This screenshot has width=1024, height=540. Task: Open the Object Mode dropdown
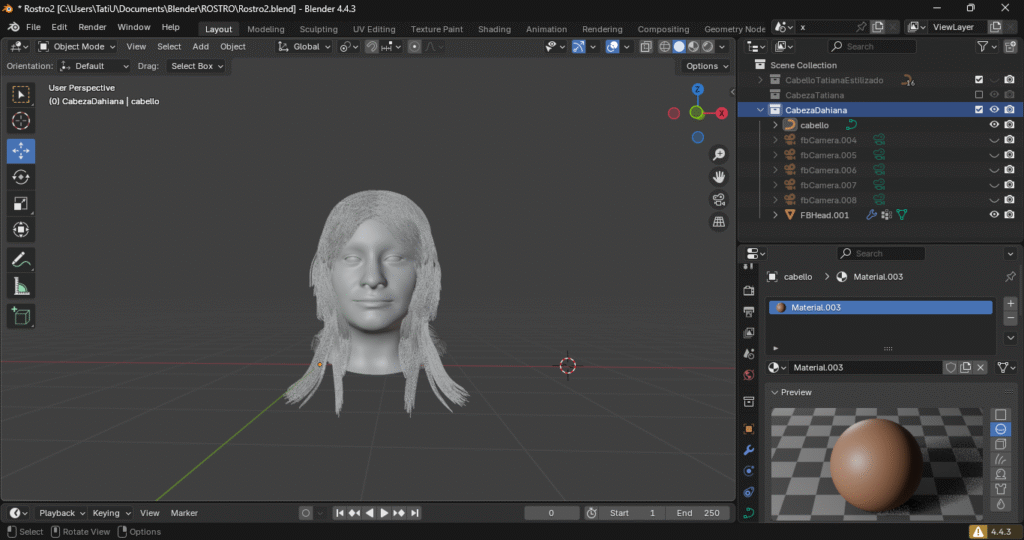(x=78, y=46)
